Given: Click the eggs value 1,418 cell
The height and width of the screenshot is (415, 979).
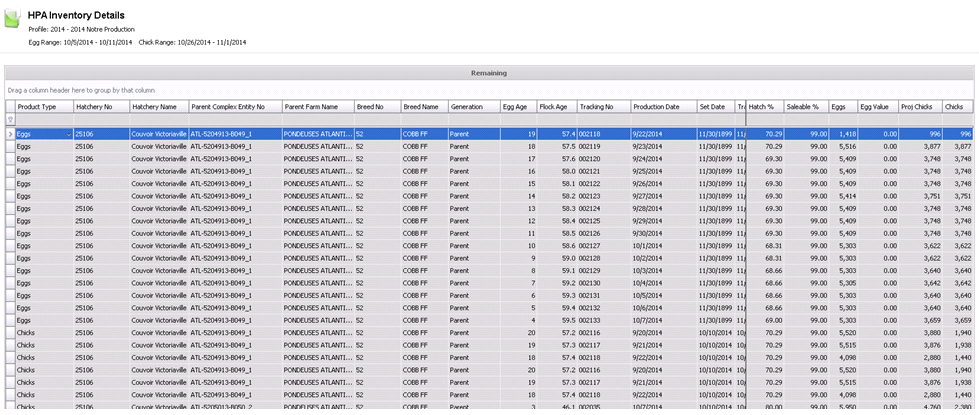Looking at the screenshot, I should click(844, 134).
